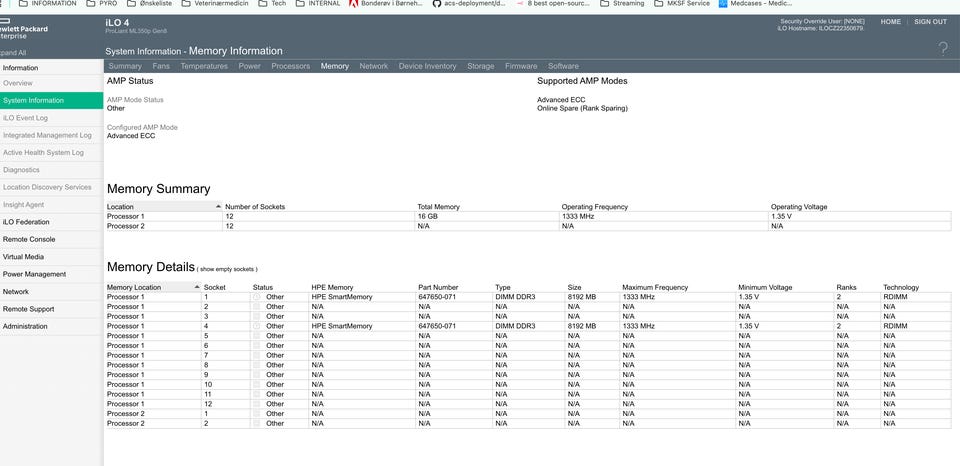Open the Firmware tab
960x466 pixels.
pyautogui.click(x=521, y=66)
